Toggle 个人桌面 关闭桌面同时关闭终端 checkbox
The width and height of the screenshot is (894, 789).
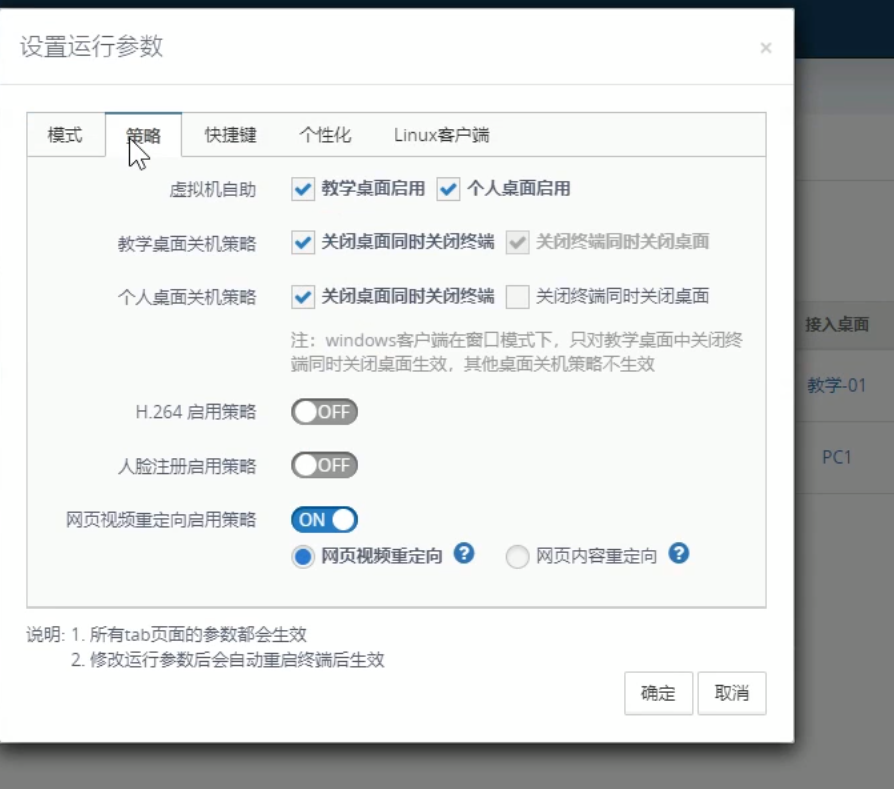tap(304, 296)
